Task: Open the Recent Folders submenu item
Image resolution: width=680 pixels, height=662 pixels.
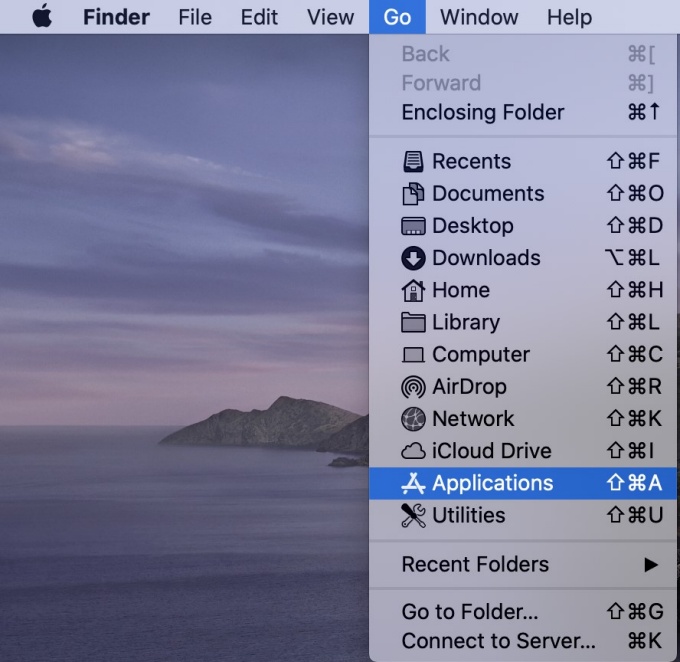Action: (523, 564)
